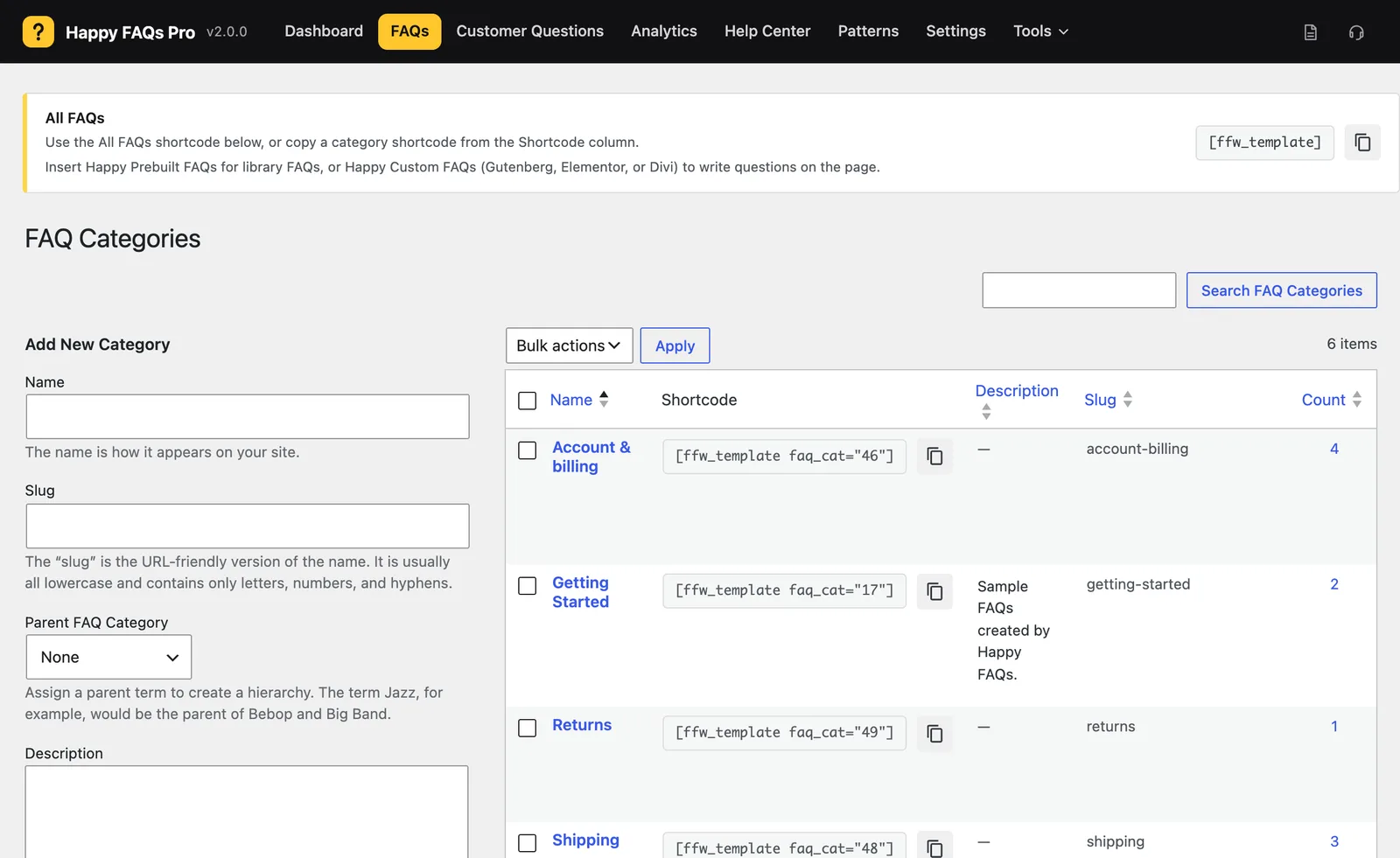Click the category search input field

click(1079, 290)
